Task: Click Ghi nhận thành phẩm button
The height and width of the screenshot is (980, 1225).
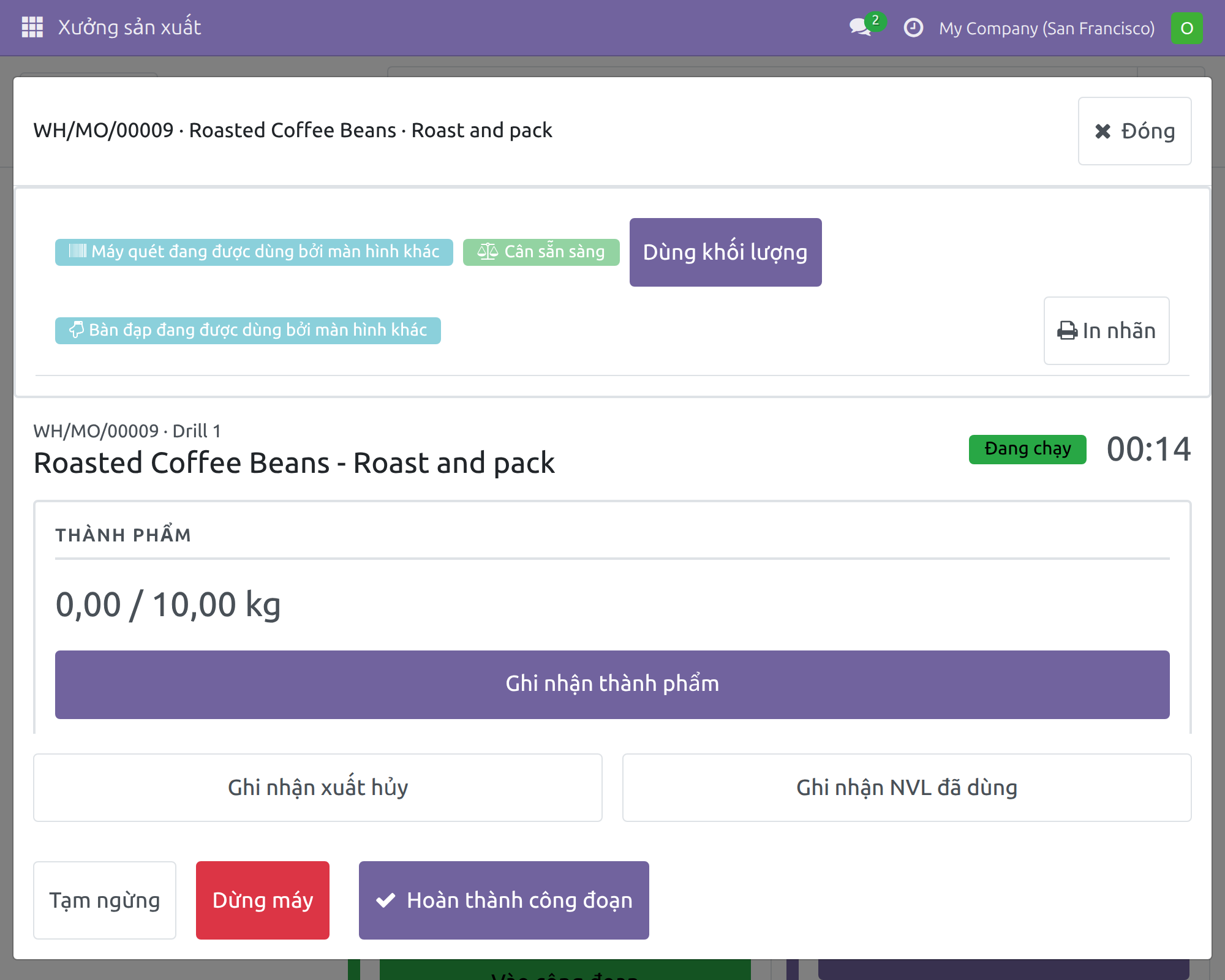Action: coord(612,684)
